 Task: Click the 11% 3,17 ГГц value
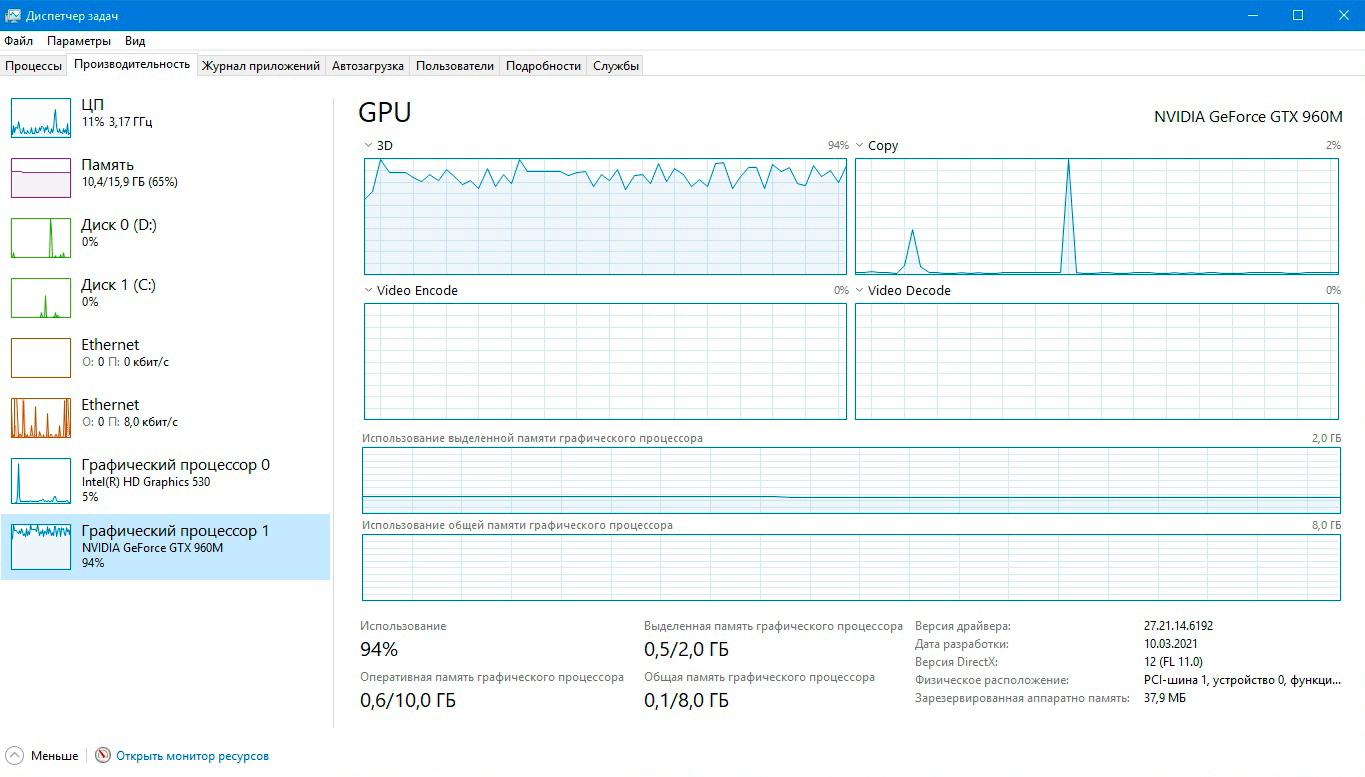[x=117, y=122]
